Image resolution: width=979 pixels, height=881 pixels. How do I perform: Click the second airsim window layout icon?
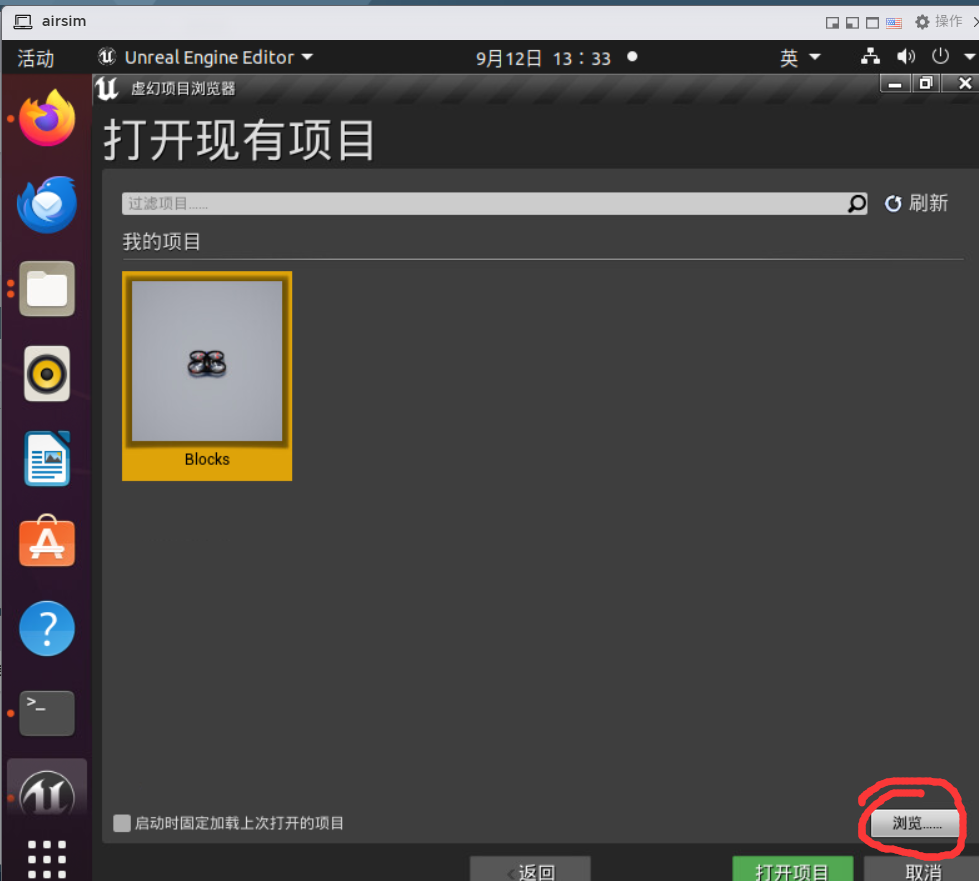tap(852, 23)
